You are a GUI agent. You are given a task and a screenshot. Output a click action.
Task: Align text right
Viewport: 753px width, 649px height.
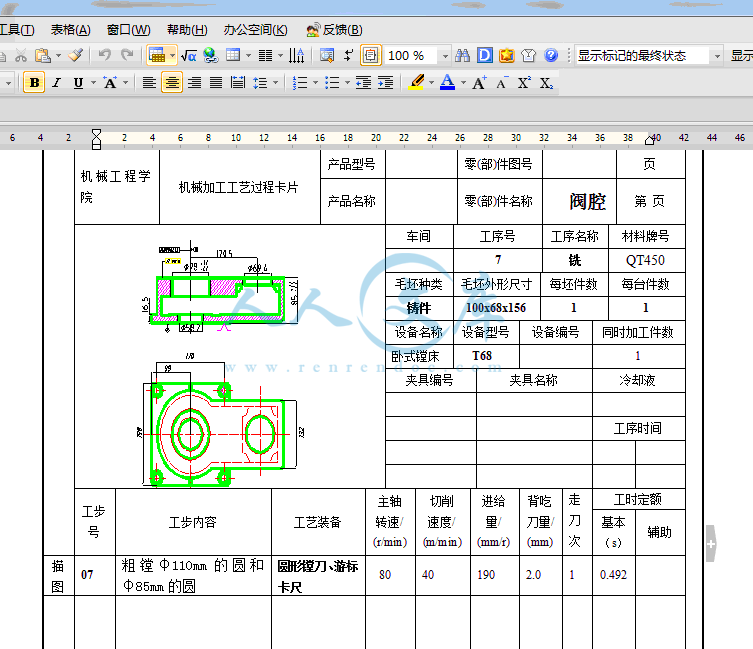(x=194, y=83)
